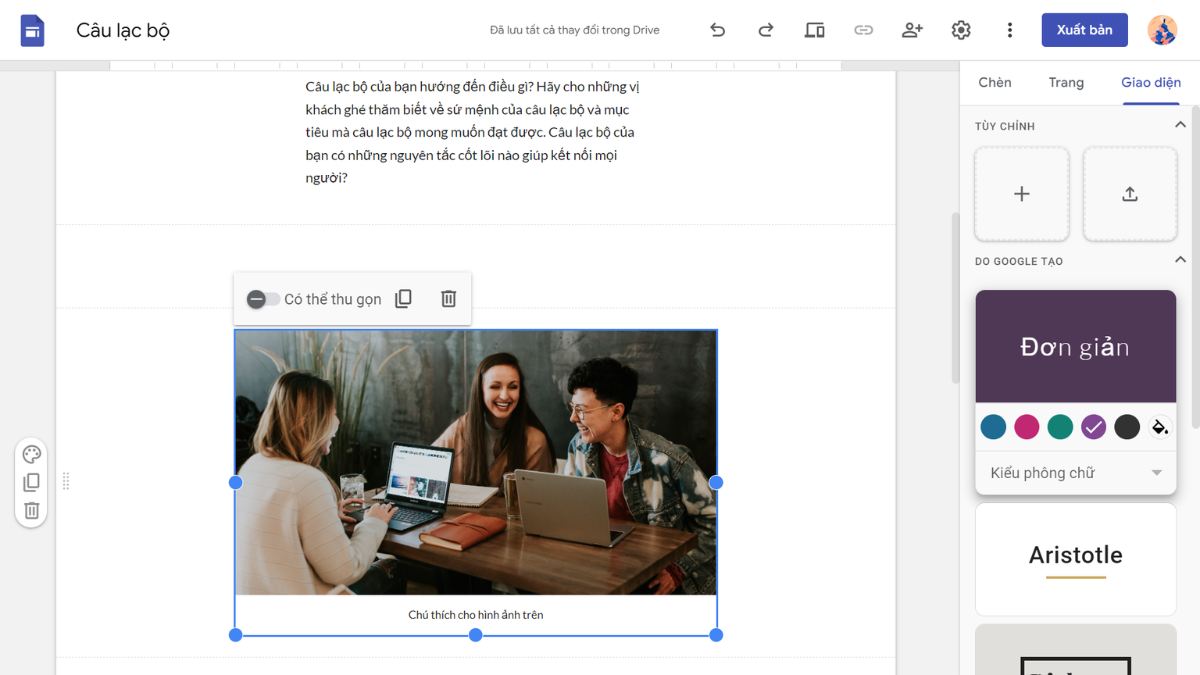Edit caption 'Chú thích cho hình ảnh trên'
Viewport: 1200px width, 675px height.
point(476,615)
